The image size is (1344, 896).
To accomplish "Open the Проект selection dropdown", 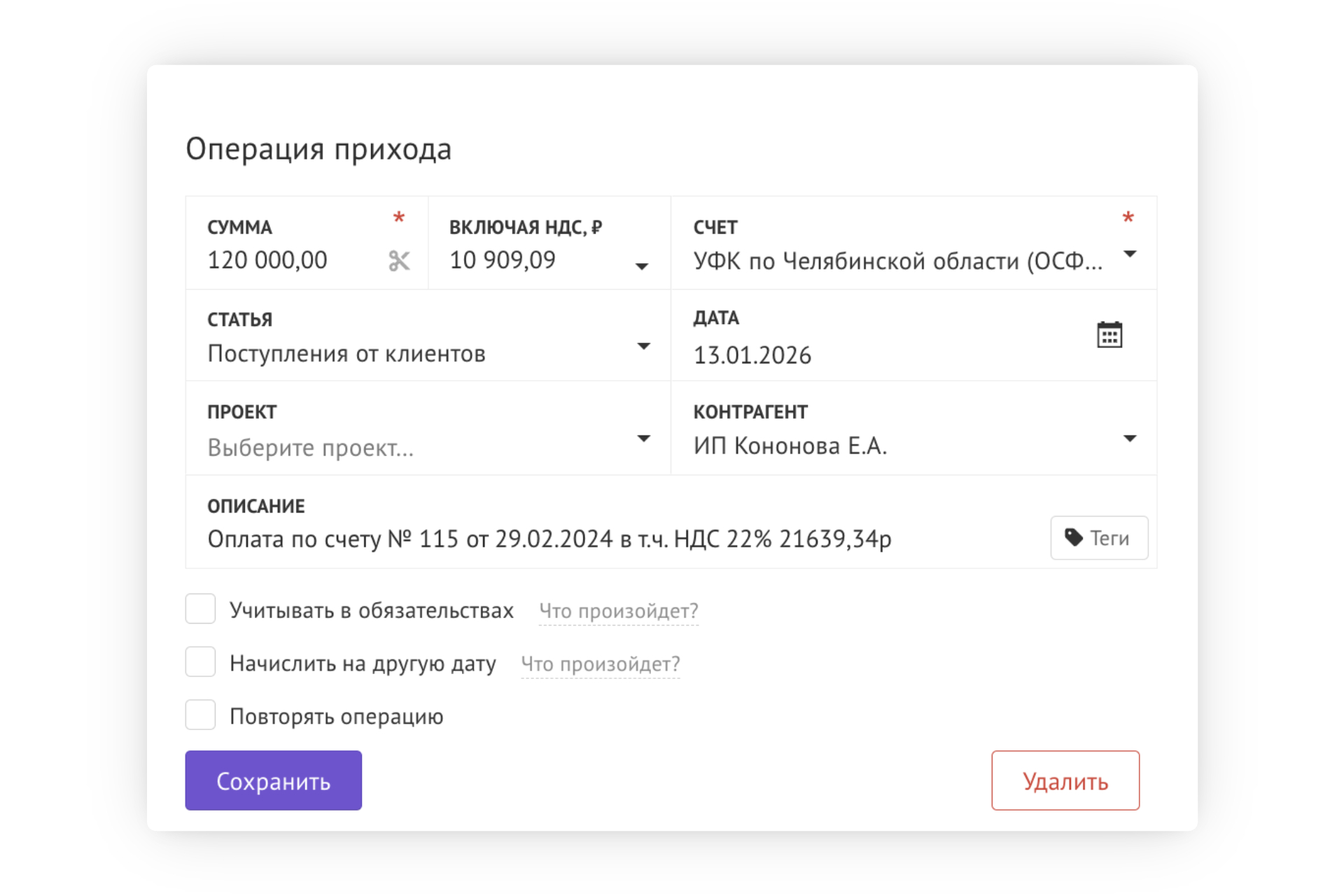I will point(643,439).
